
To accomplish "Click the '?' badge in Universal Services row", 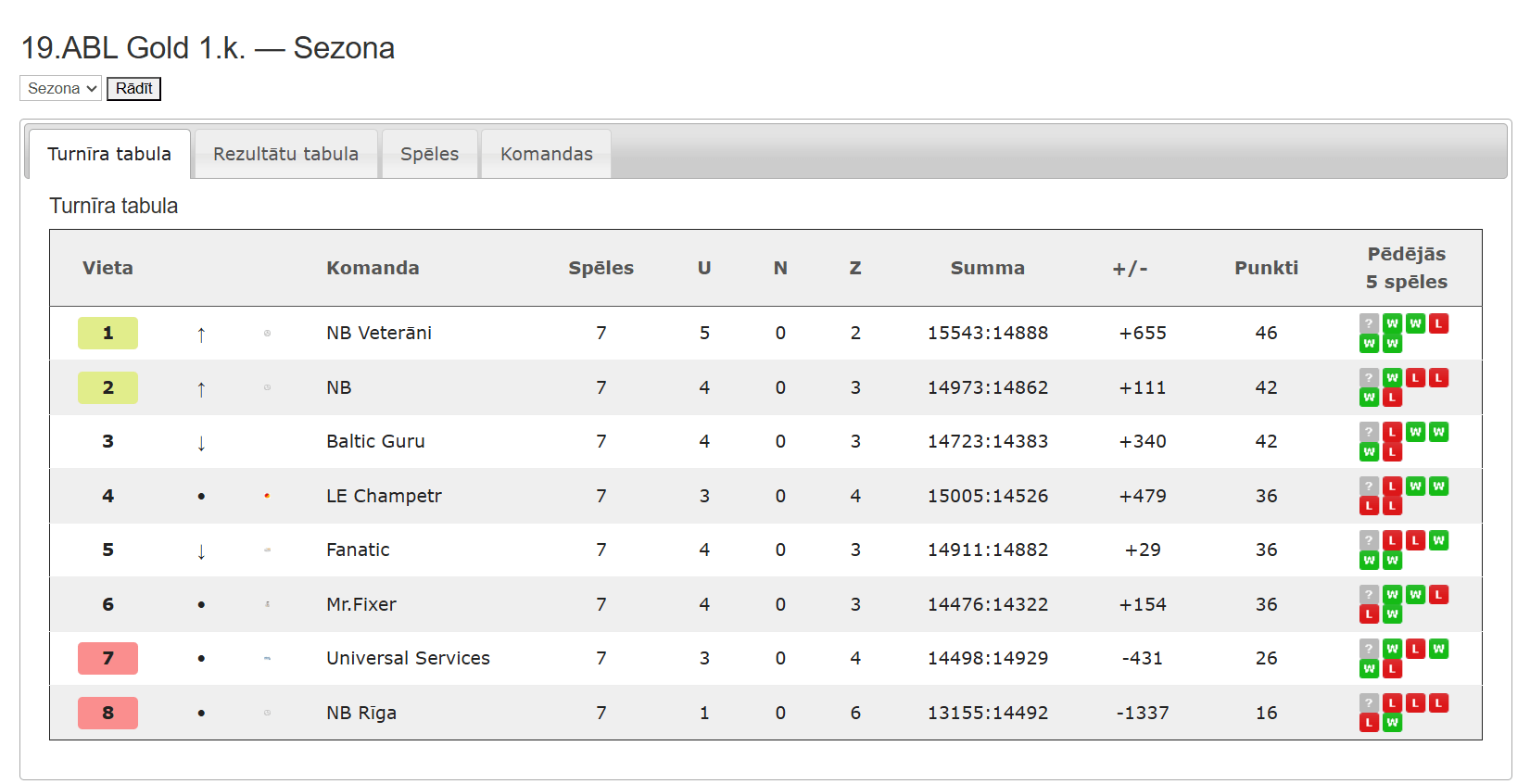I will pos(1369,649).
